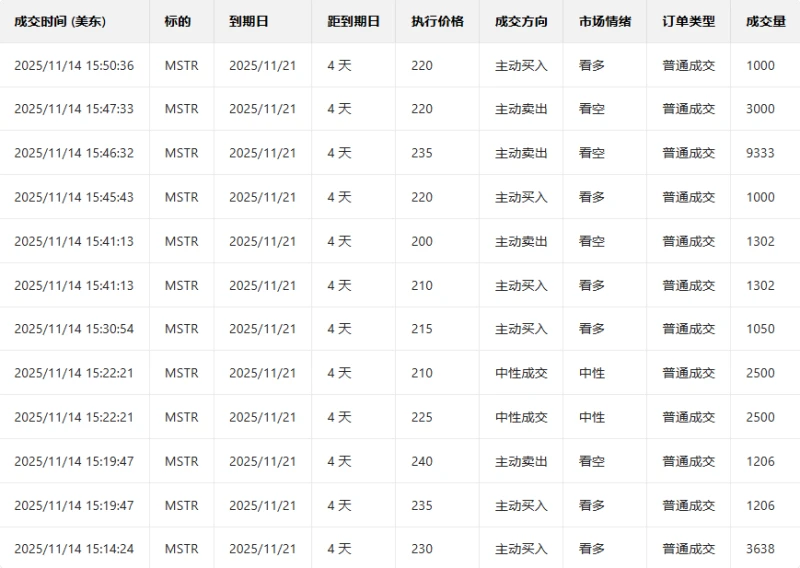
Task: Select the 15:30:54 trade time cell
Action: point(74,329)
